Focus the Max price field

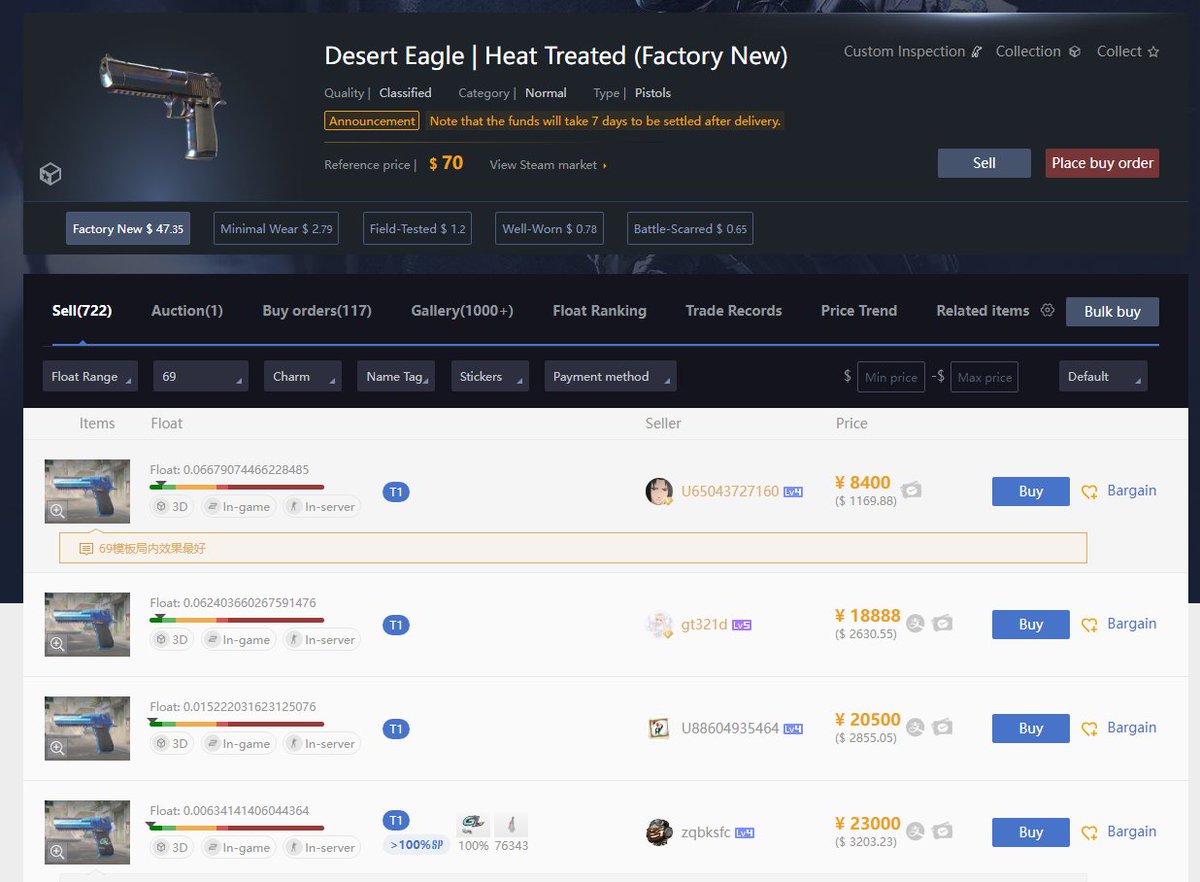pyautogui.click(x=984, y=377)
